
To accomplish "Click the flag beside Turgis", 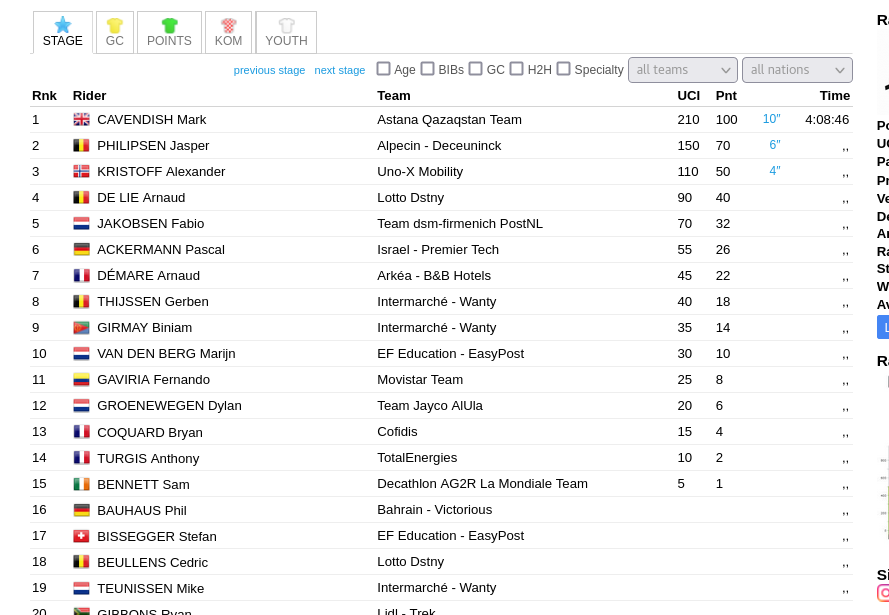I will click(82, 459).
